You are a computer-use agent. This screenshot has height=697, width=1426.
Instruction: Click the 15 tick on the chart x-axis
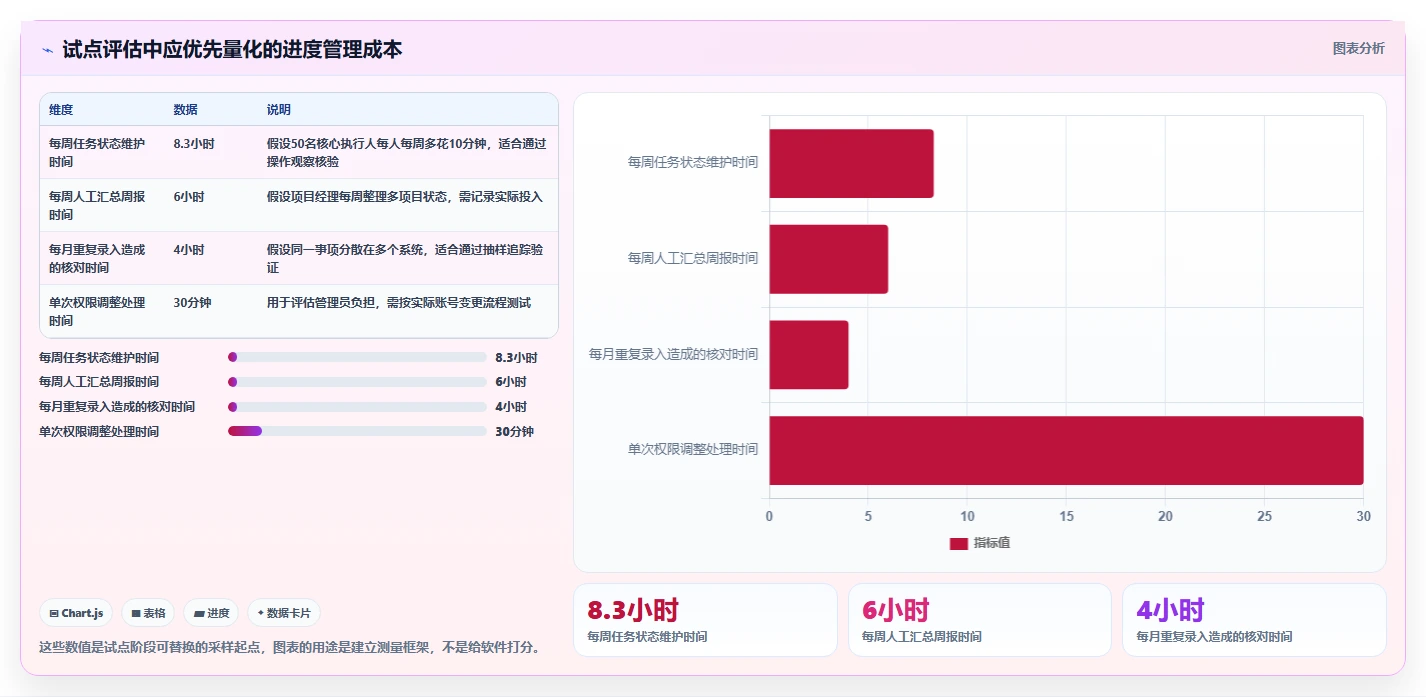(1066, 517)
